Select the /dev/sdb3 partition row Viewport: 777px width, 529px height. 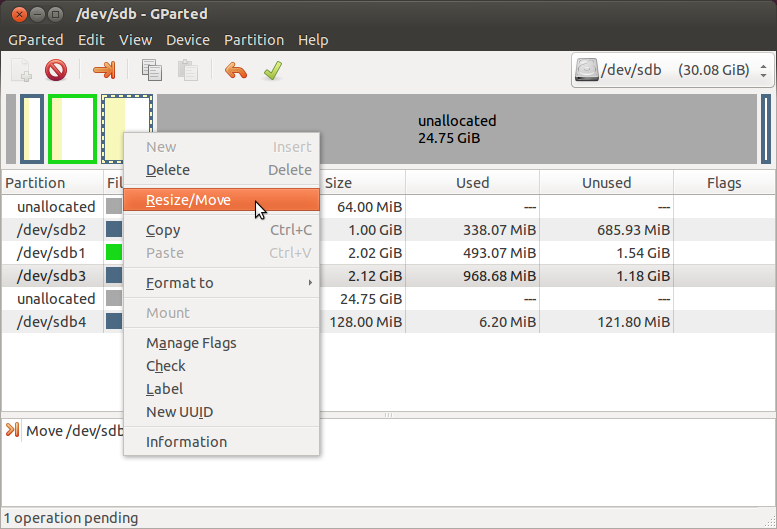[x=388, y=276]
